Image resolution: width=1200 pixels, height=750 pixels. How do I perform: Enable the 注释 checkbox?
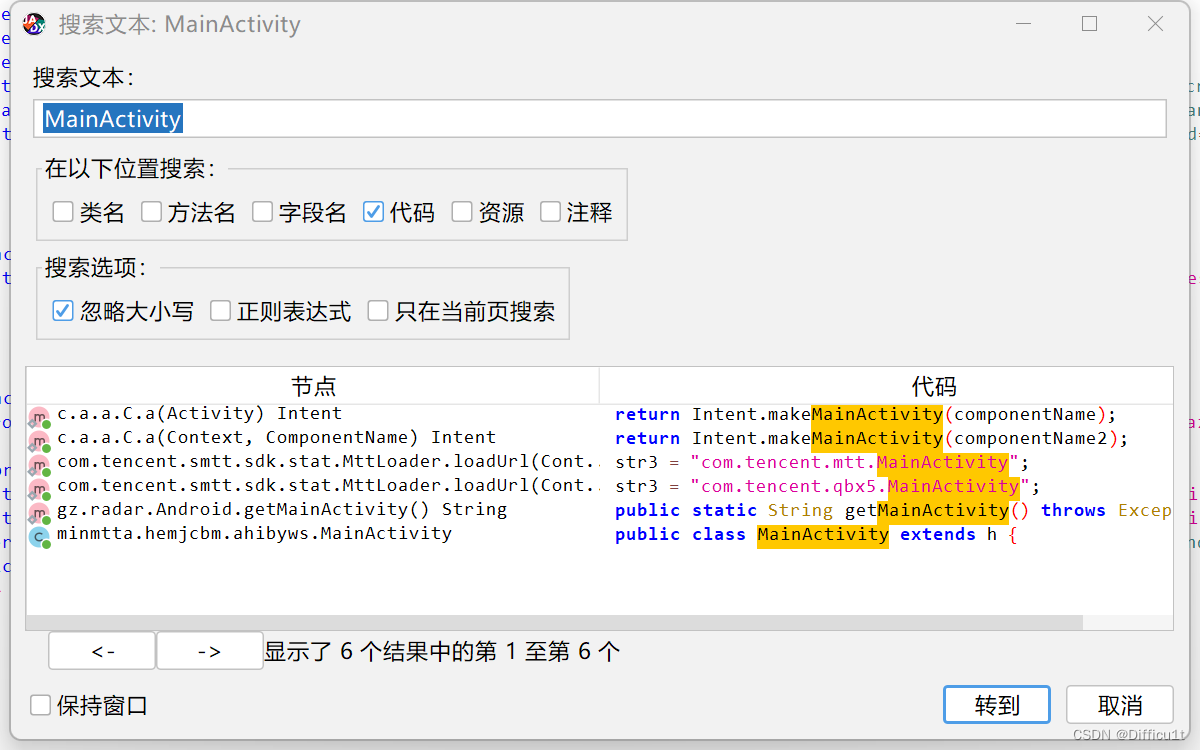tap(550, 212)
